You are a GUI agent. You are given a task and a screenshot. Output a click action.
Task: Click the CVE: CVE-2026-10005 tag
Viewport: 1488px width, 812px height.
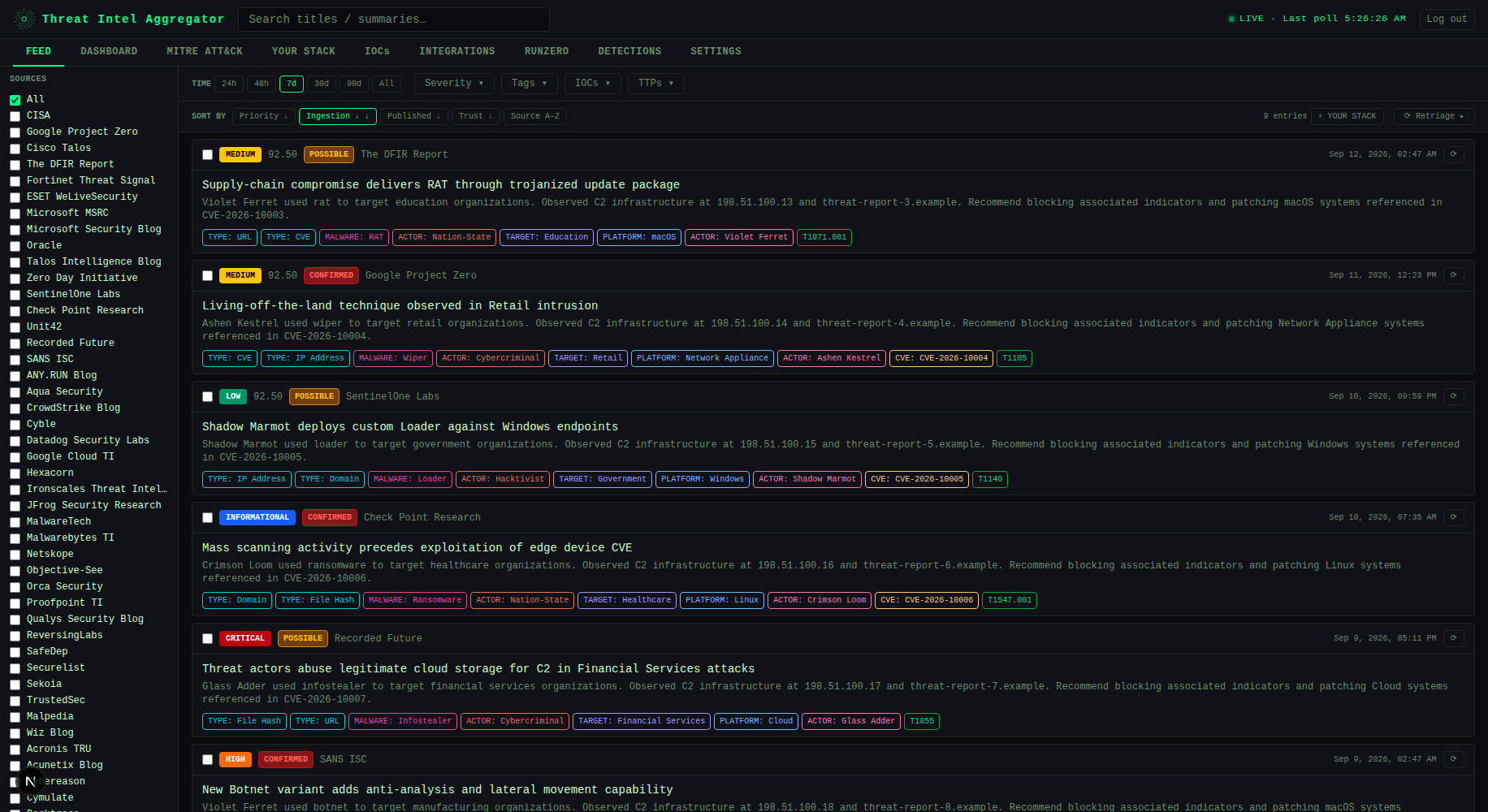917,479
